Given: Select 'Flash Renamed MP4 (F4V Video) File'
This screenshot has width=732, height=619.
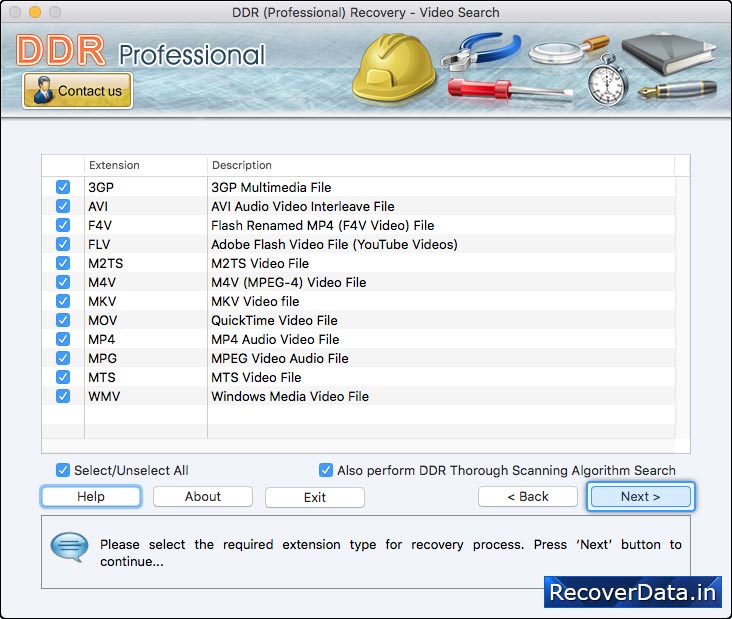Looking at the screenshot, I should tap(323, 225).
